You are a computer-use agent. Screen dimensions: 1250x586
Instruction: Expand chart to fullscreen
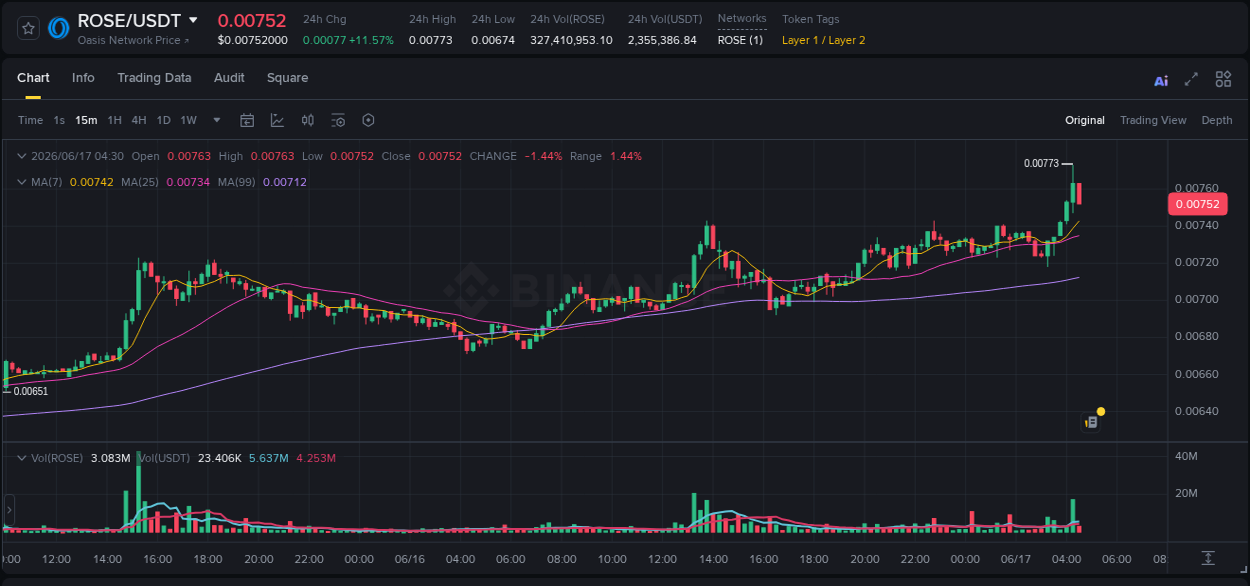pos(1191,79)
